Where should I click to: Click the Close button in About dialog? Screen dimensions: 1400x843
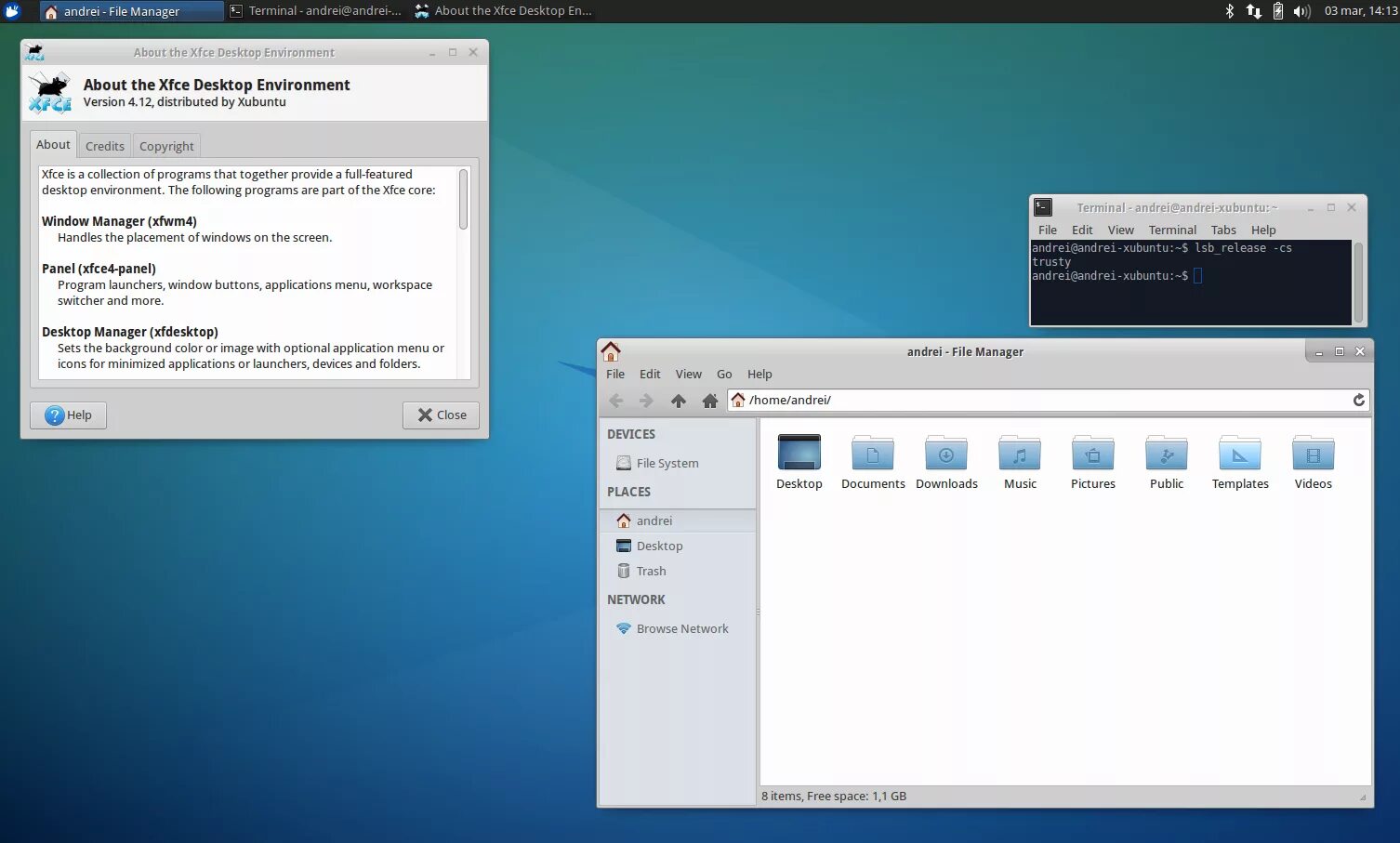pyautogui.click(x=441, y=415)
